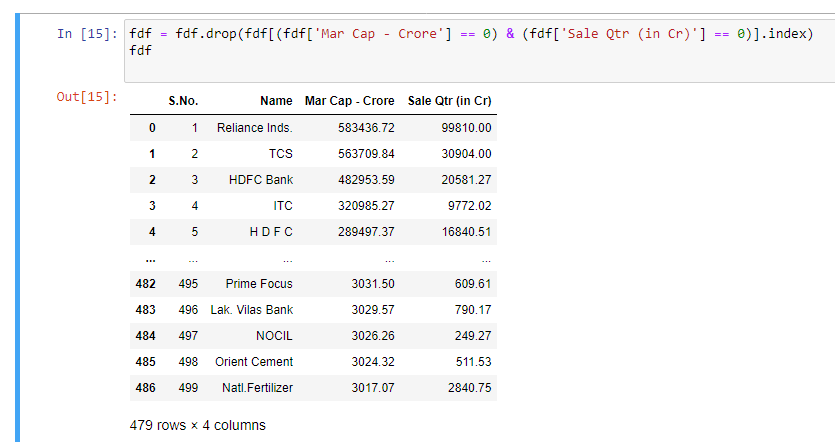Click S.No. value 499

tap(188, 388)
